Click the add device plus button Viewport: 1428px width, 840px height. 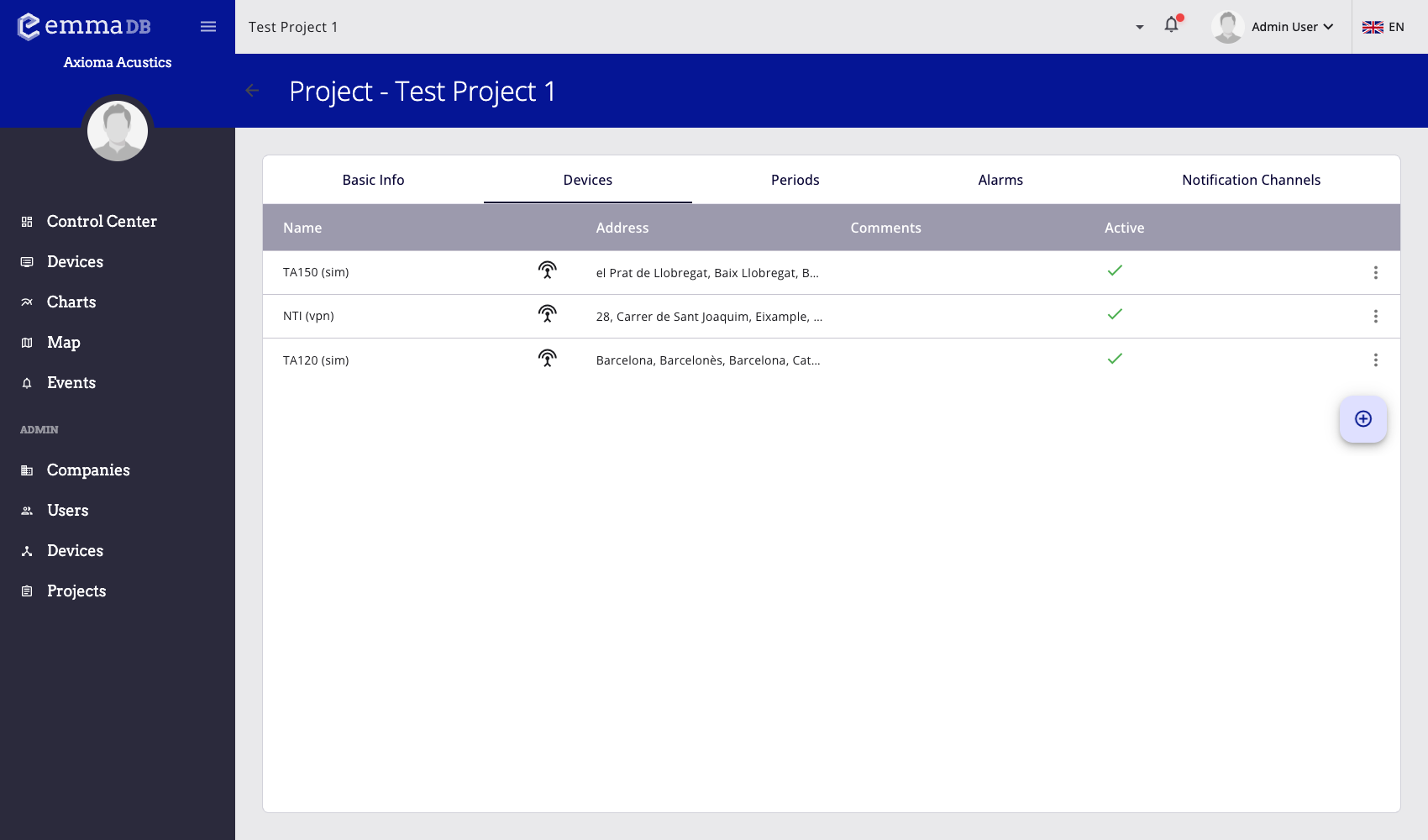point(1362,419)
